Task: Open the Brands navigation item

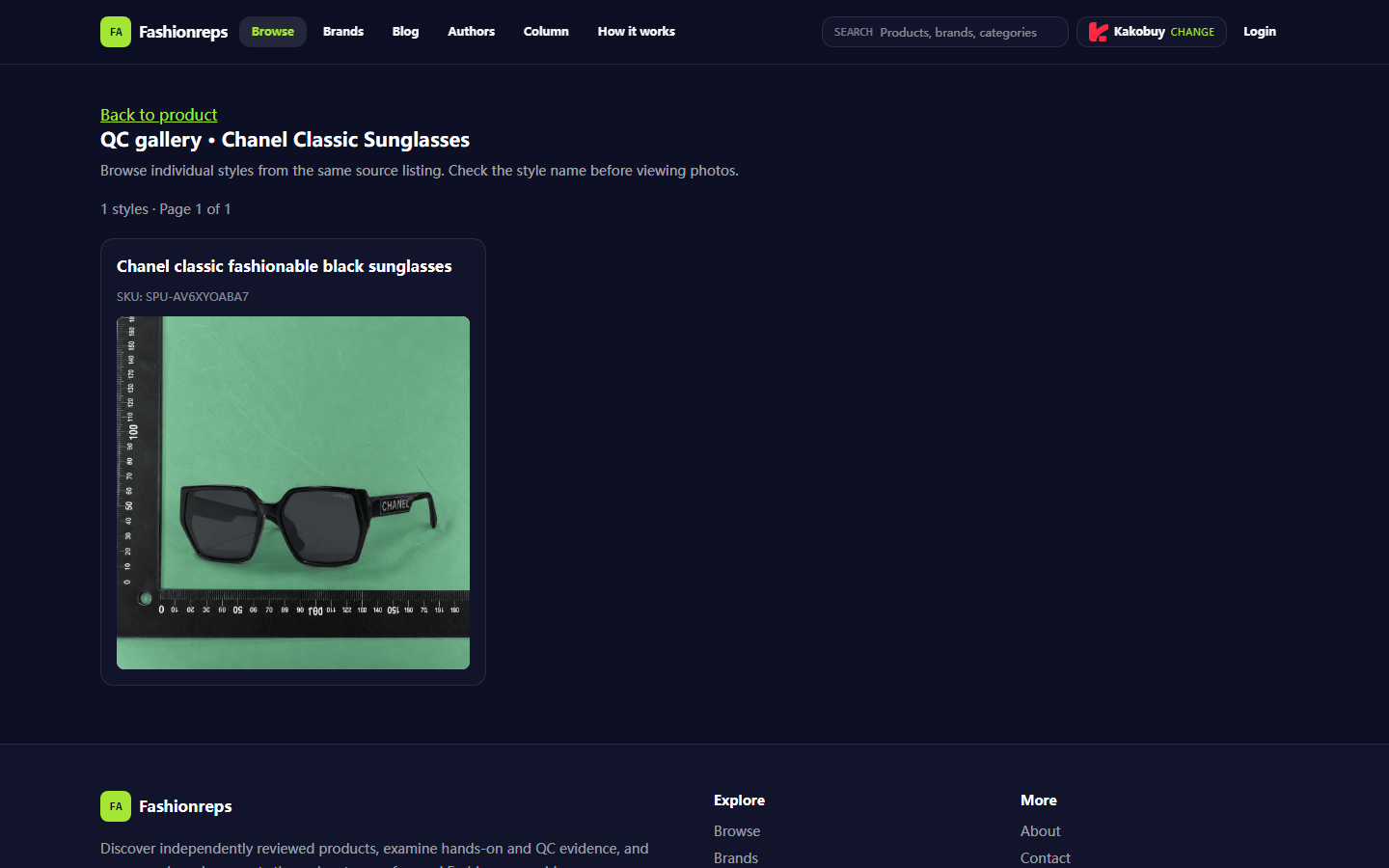Action: click(343, 32)
